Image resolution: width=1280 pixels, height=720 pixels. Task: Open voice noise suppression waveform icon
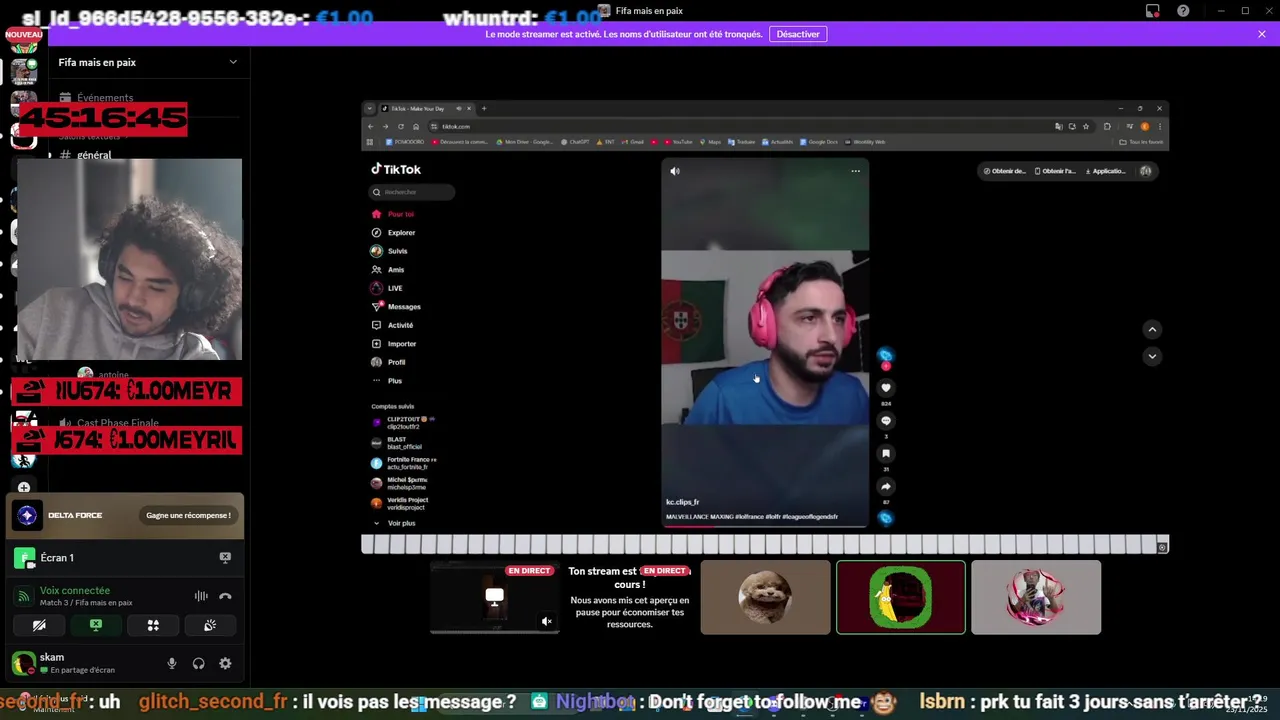pos(201,596)
